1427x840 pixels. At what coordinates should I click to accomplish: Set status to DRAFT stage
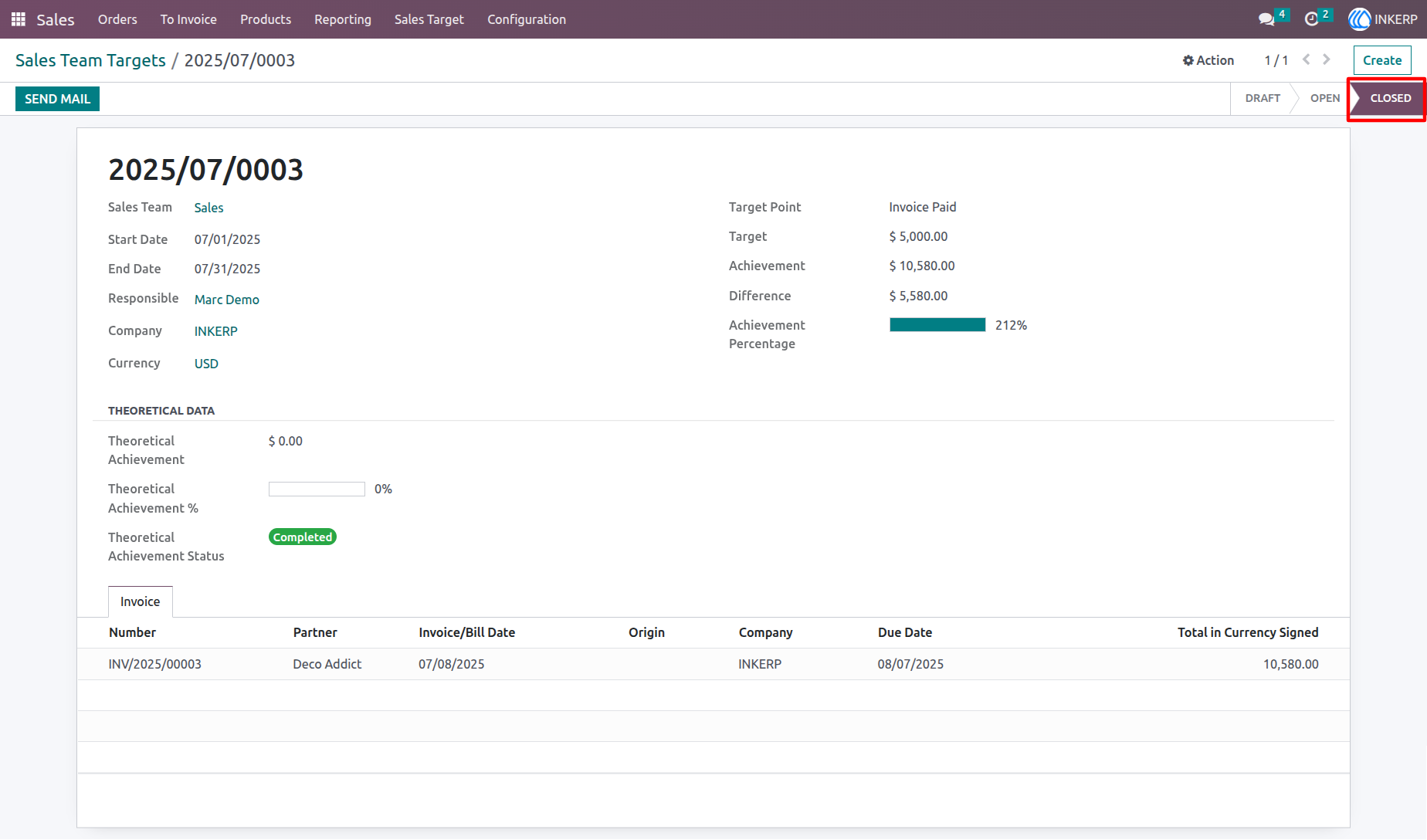click(x=1263, y=98)
